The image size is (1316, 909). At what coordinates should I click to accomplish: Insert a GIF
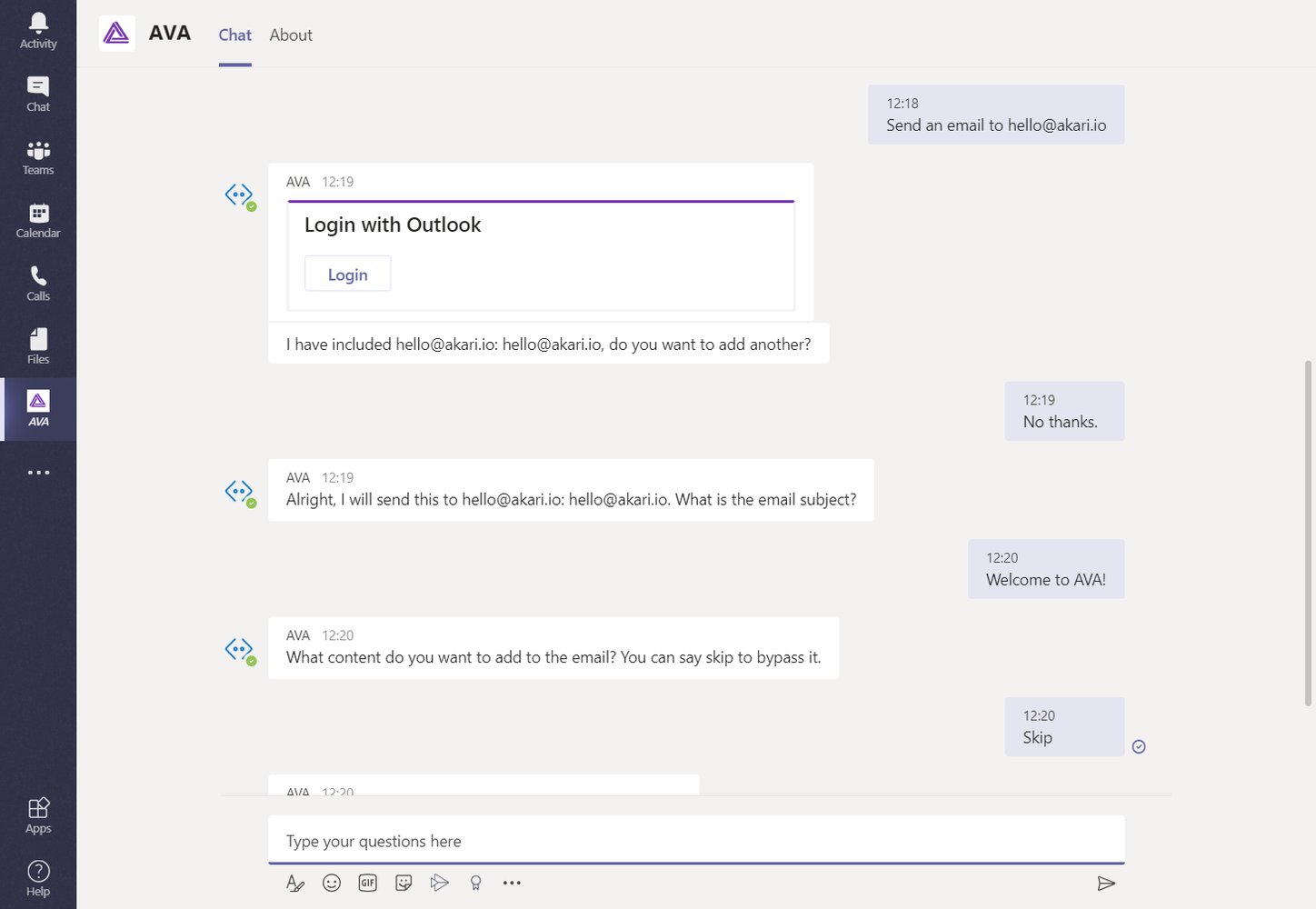tap(368, 883)
